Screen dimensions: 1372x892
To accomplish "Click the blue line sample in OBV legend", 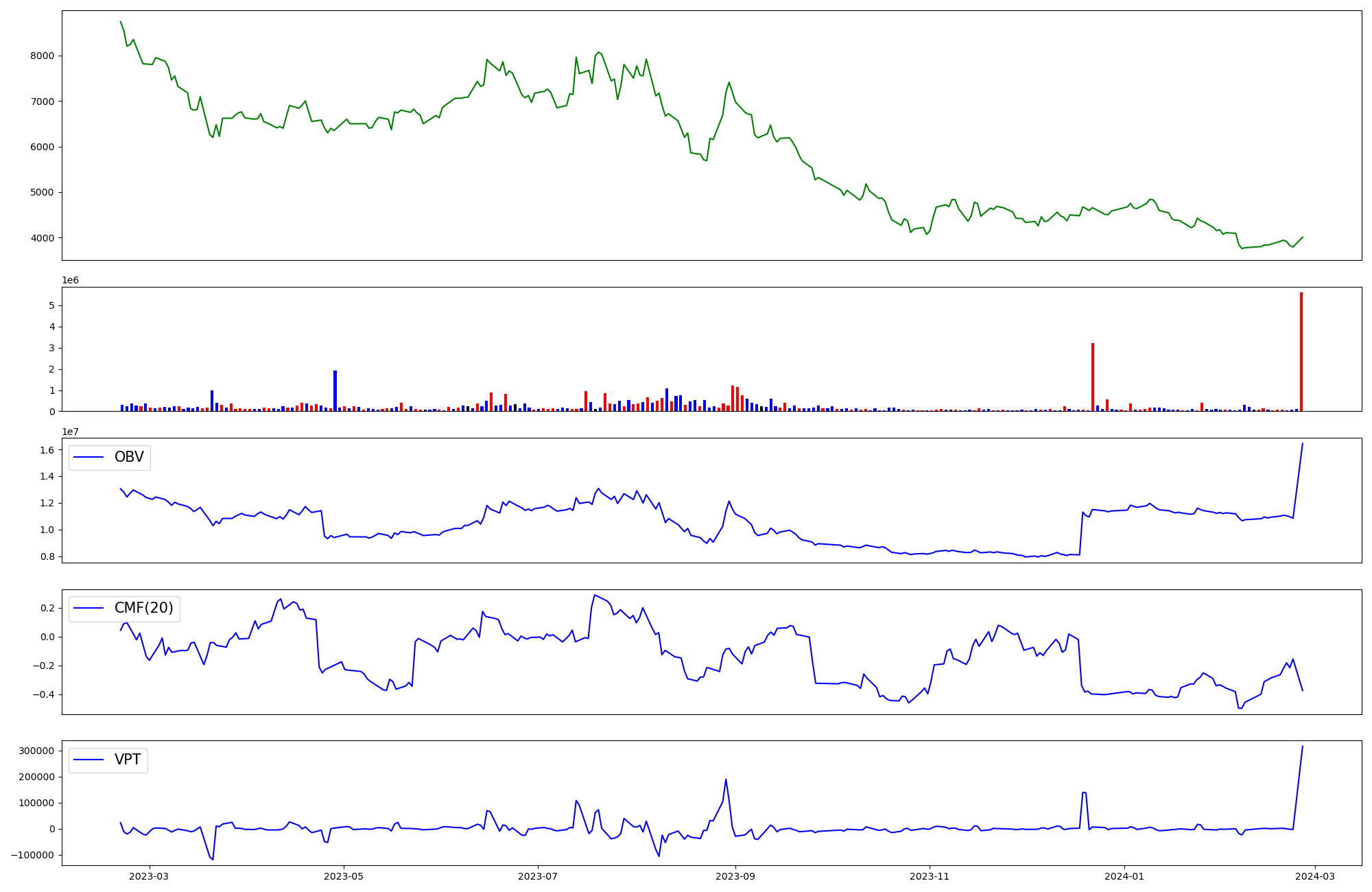I will pyautogui.click(x=88, y=457).
